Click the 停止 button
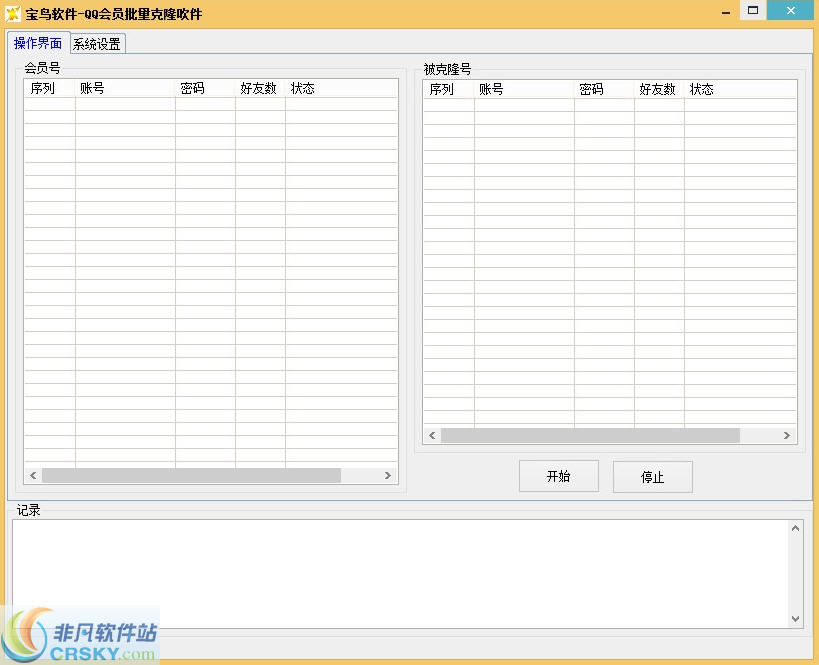 pos(652,476)
